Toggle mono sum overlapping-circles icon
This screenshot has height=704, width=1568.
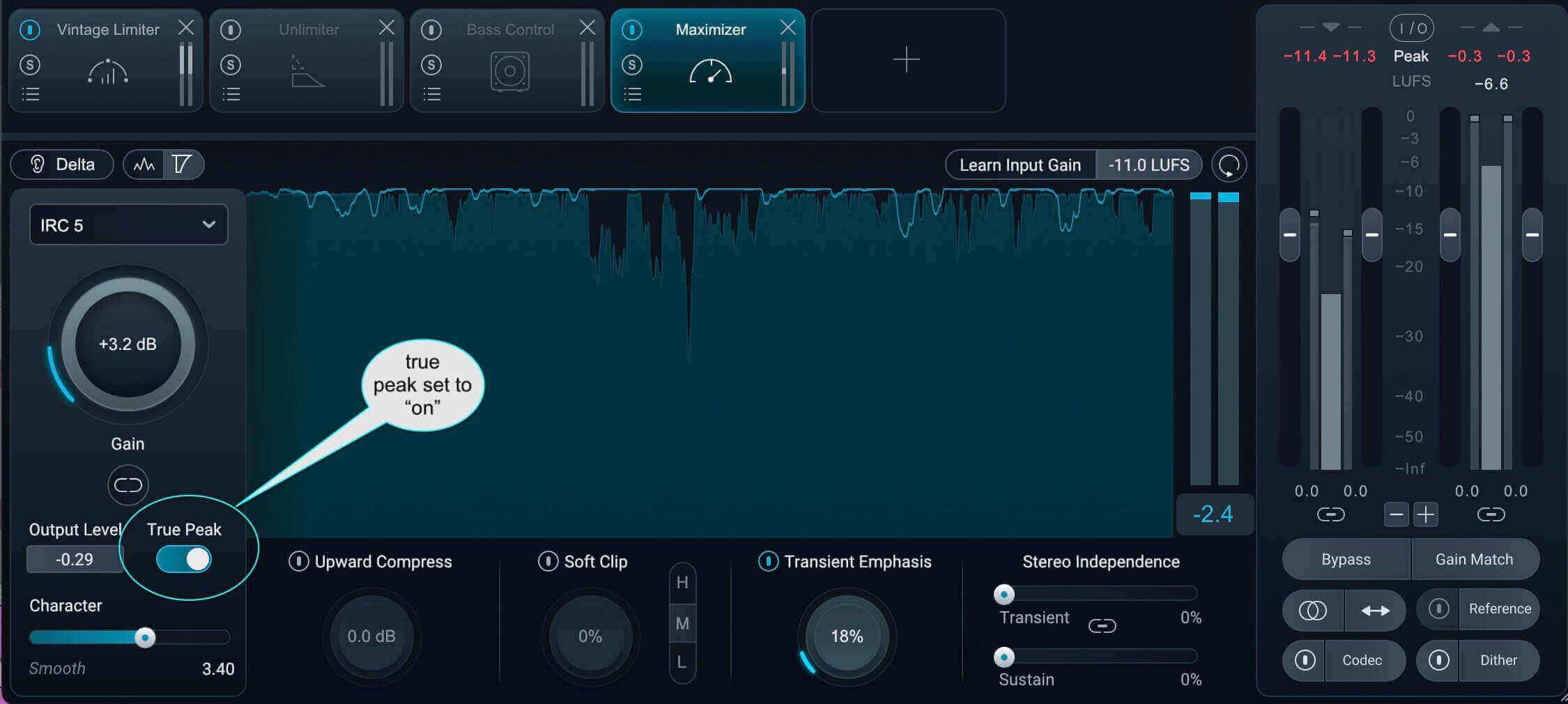tap(1313, 611)
